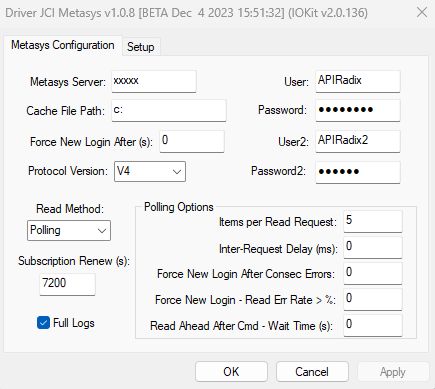Image resolution: width=435 pixels, height=389 pixels.
Task: Click the User2 field containing APIRadix2
Action: point(358,141)
